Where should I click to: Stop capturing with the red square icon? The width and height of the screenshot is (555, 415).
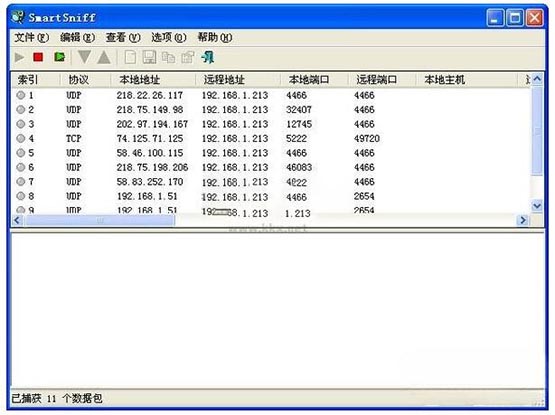tap(38, 57)
